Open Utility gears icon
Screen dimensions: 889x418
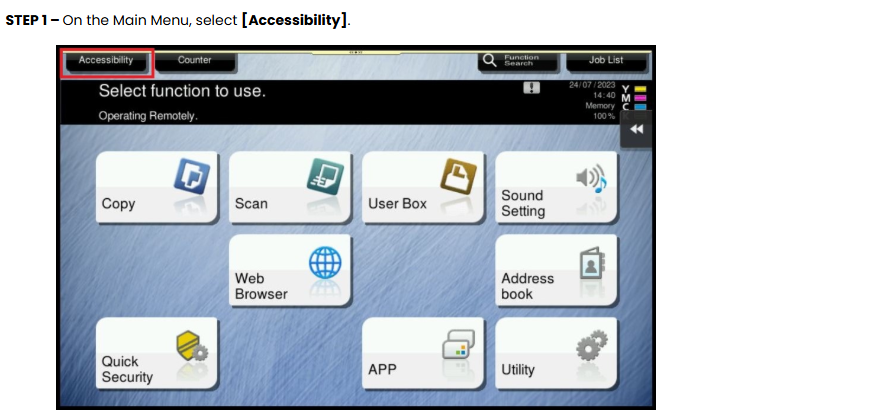(x=592, y=345)
